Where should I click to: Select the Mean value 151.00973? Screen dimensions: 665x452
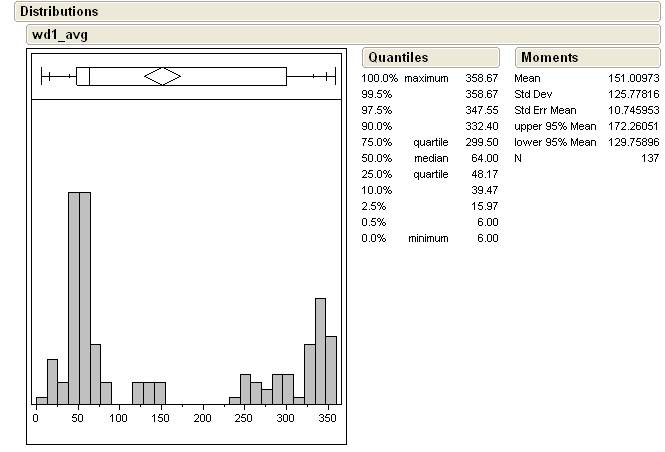633,78
